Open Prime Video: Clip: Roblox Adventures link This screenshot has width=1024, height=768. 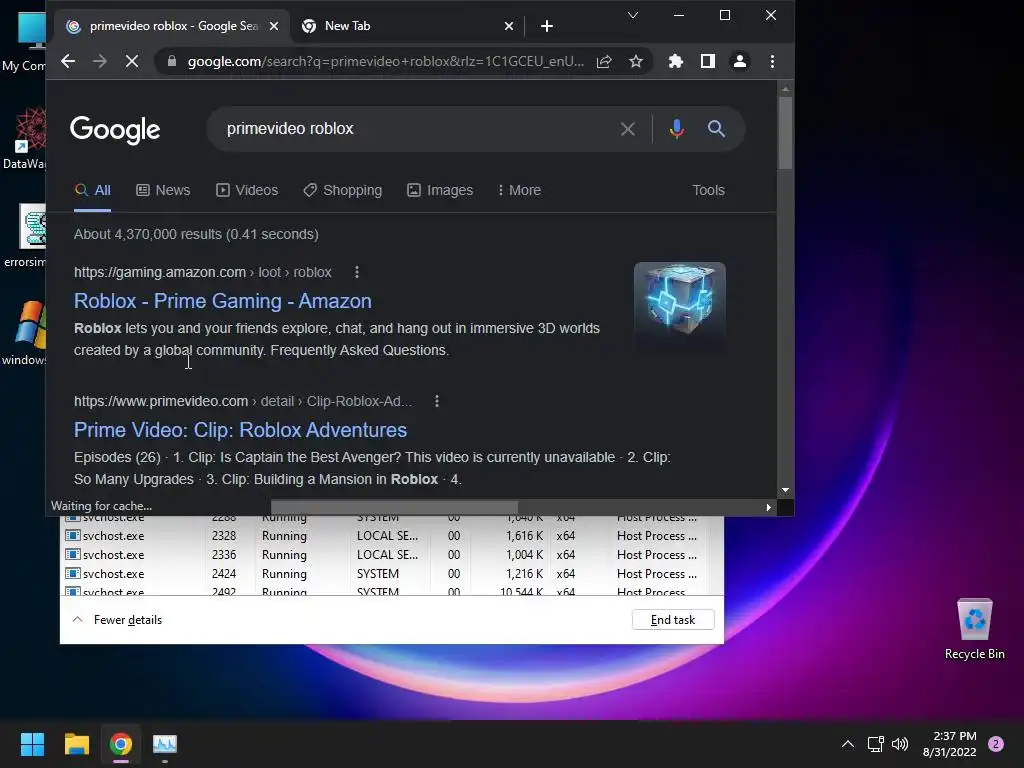coord(240,430)
